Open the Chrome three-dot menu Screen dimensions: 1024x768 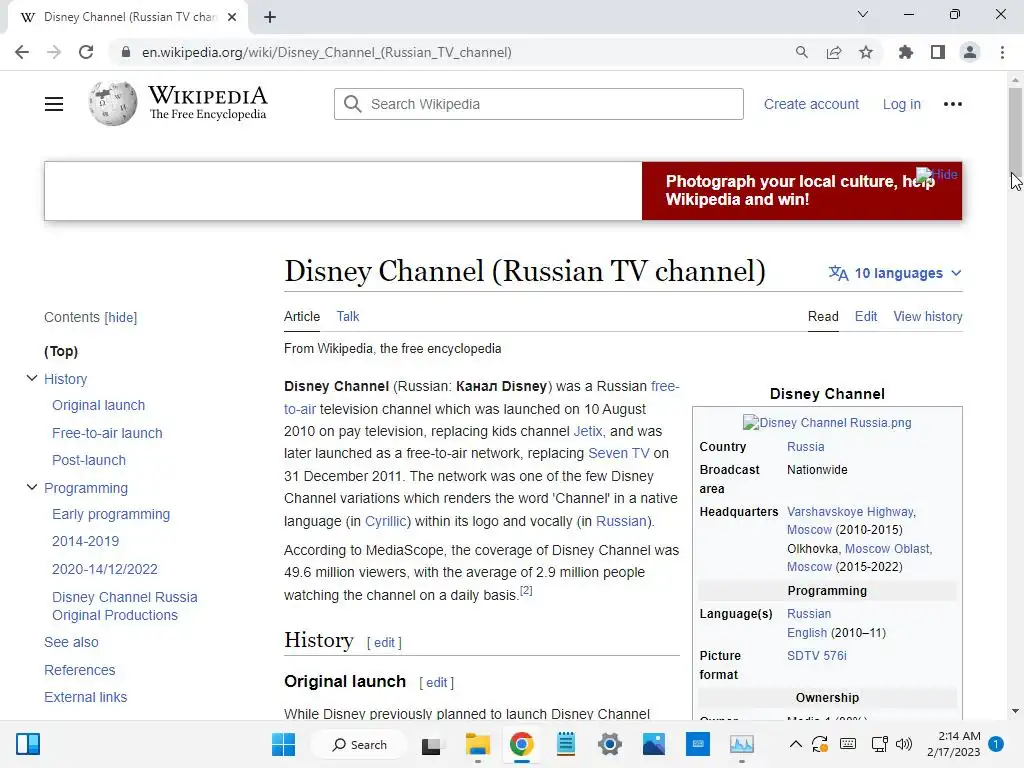click(1002, 52)
